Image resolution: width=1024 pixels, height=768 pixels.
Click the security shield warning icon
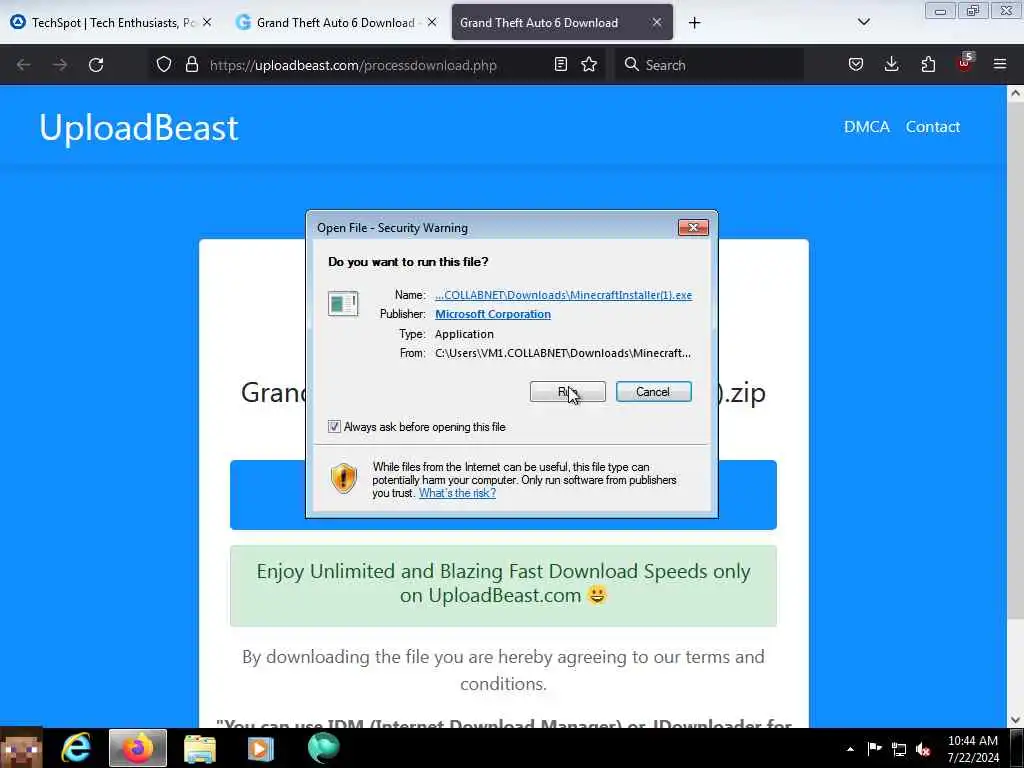pos(343,478)
